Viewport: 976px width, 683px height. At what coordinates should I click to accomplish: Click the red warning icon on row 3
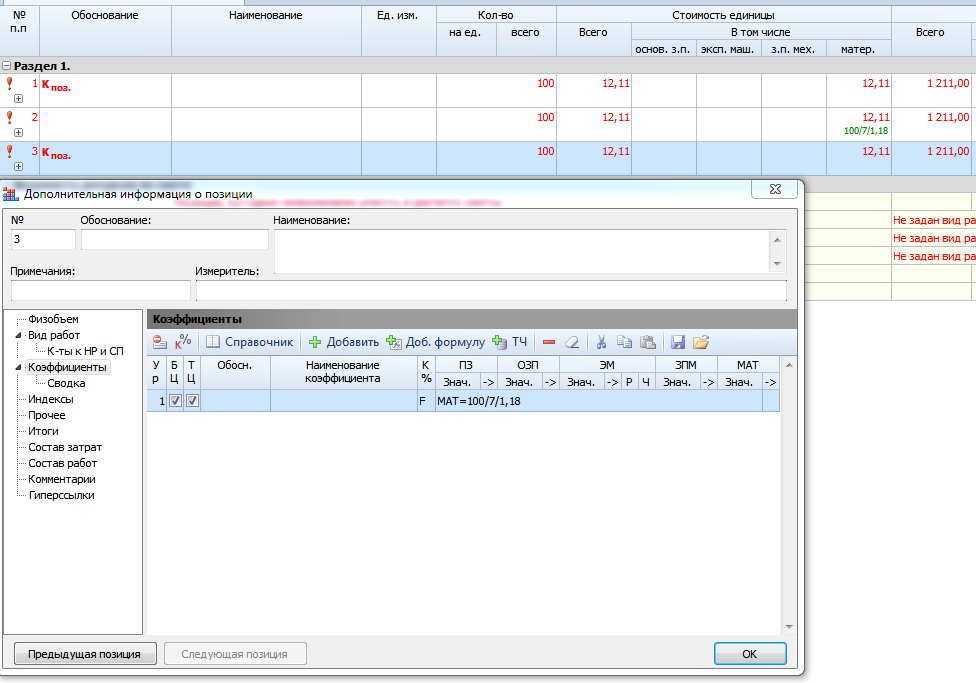pyautogui.click(x=9, y=151)
